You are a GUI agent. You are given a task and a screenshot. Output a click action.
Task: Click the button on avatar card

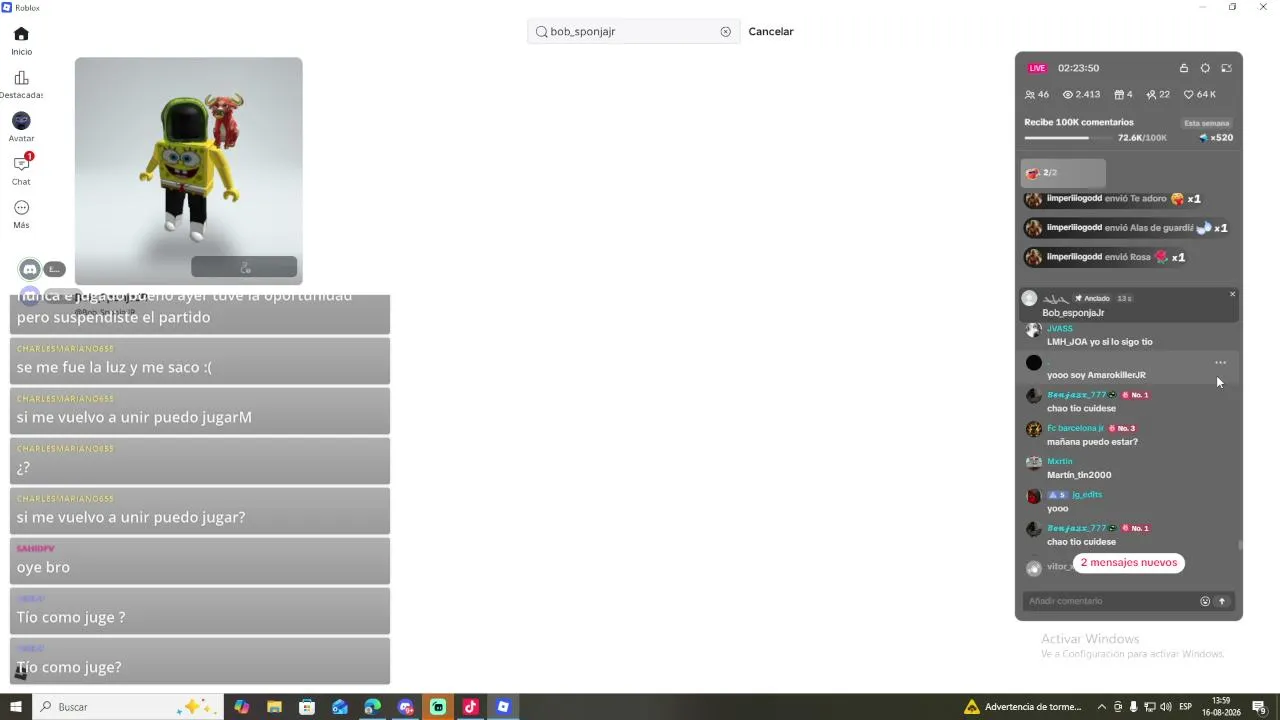tap(244, 267)
